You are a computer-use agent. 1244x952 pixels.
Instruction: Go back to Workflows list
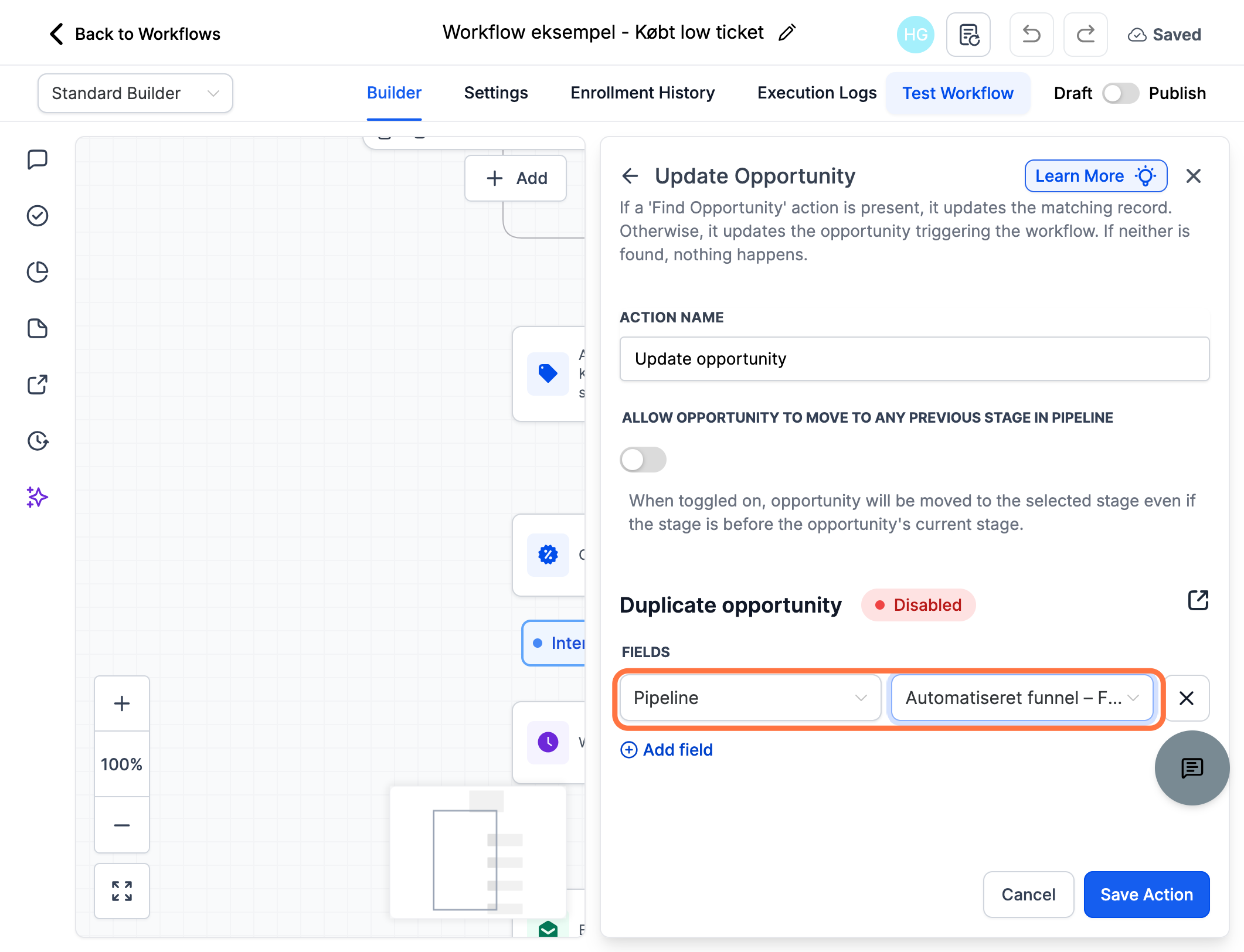click(x=134, y=34)
